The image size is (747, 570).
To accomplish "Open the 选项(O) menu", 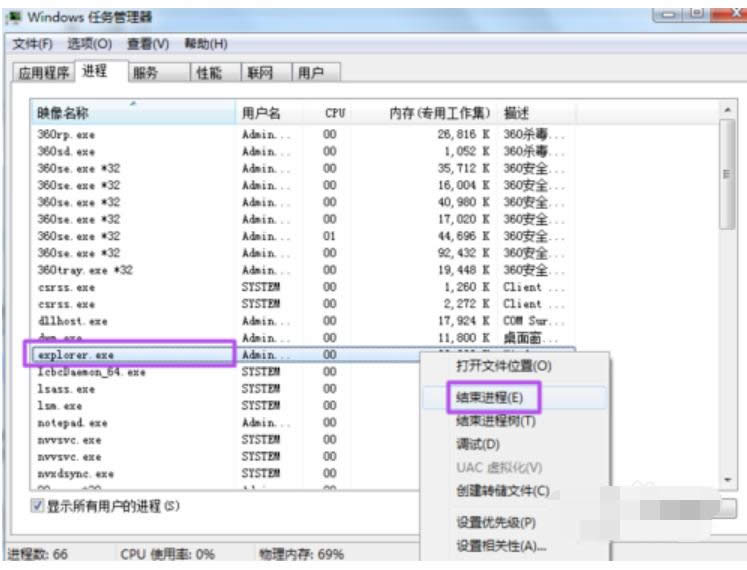I will pos(89,44).
